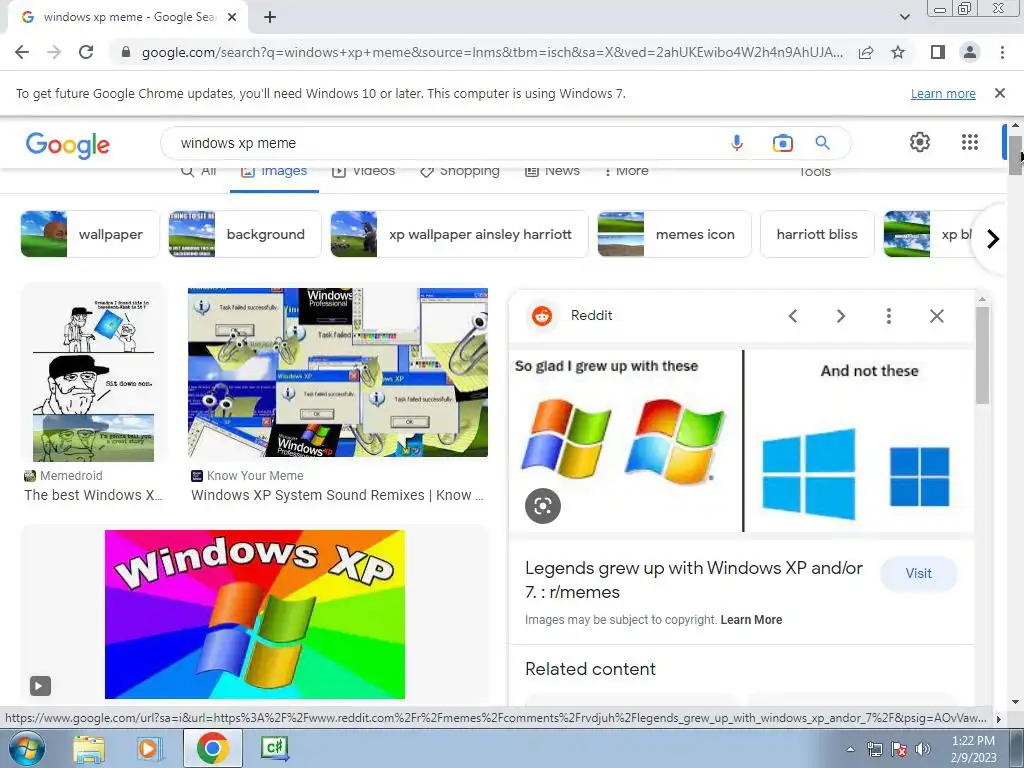Open the C# application taskbar icon
This screenshot has width=1024, height=768.
pos(274,748)
